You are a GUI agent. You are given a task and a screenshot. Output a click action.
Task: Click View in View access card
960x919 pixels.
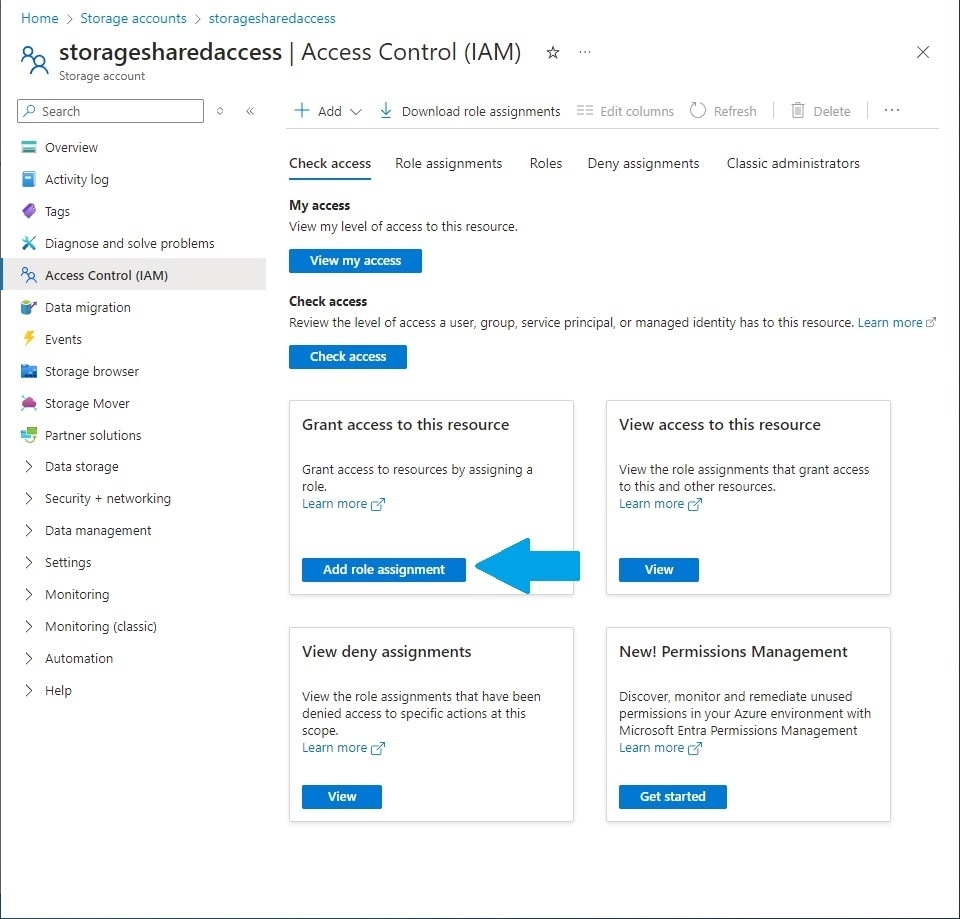pos(659,569)
